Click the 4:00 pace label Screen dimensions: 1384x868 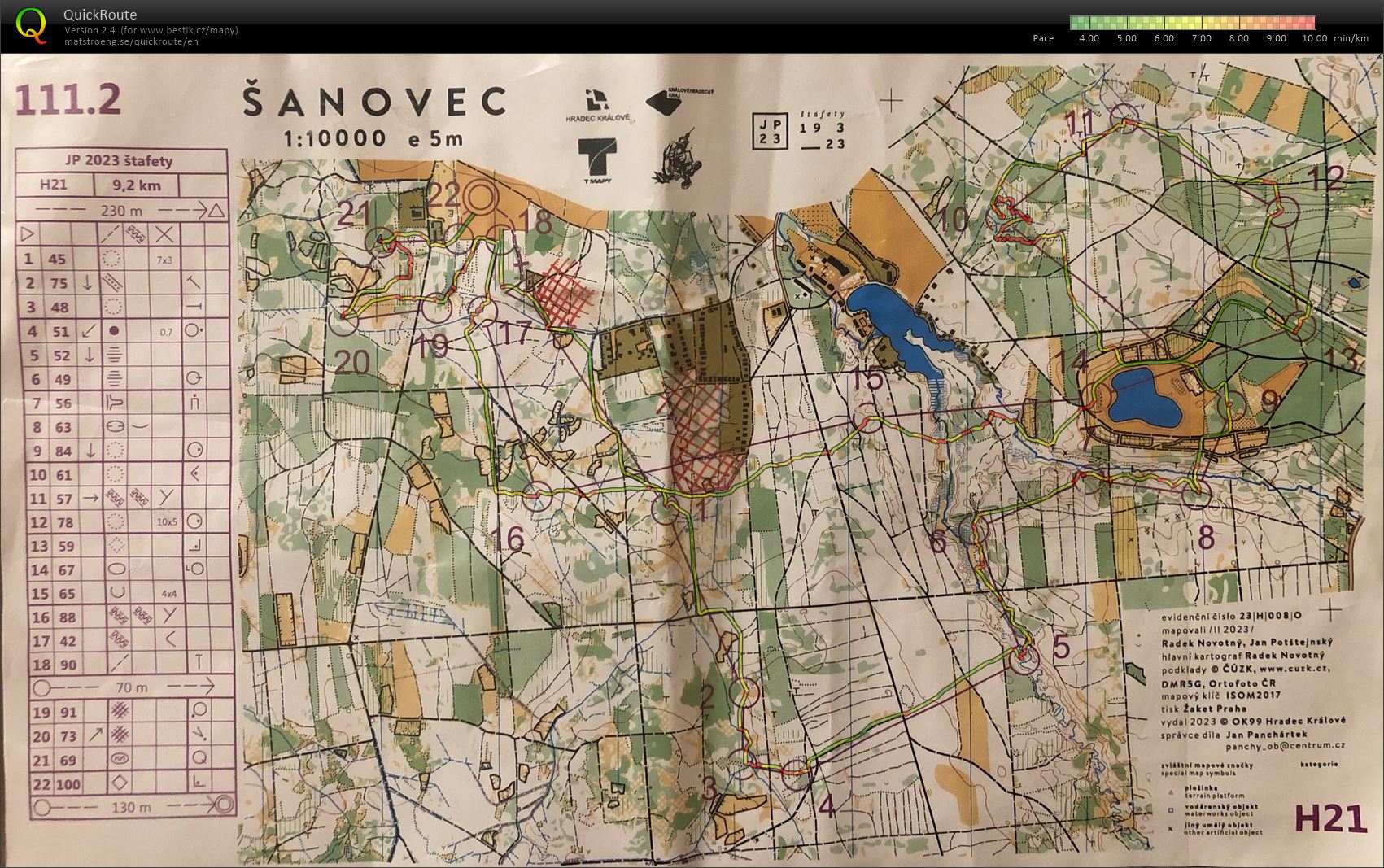(1088, 38)
